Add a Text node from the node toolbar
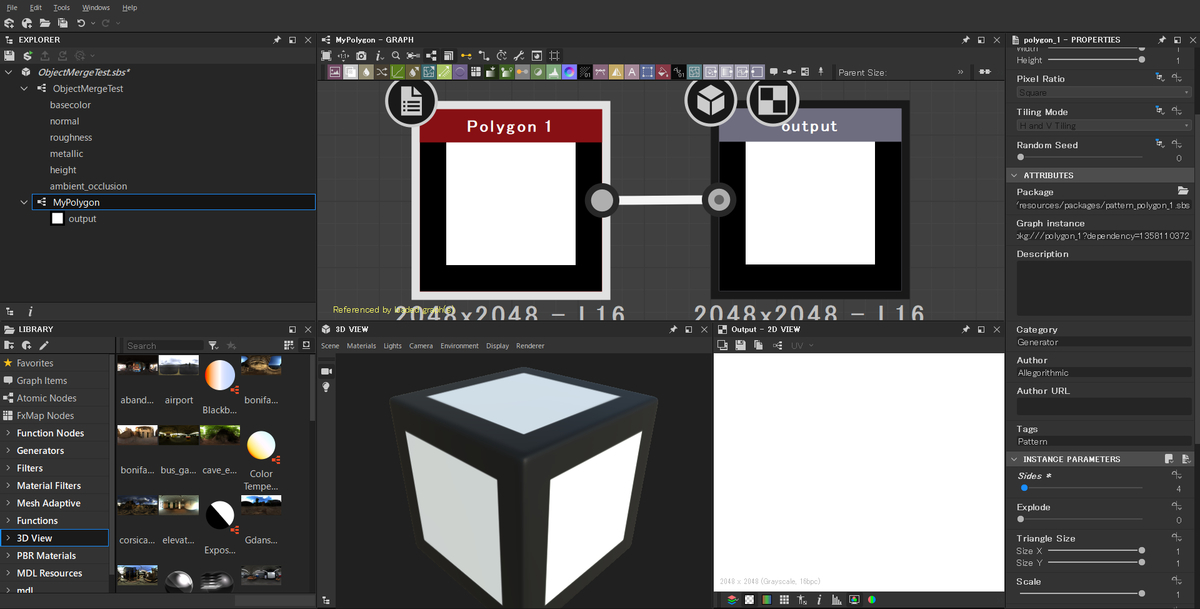1200x609 pixels. [632, 72]
